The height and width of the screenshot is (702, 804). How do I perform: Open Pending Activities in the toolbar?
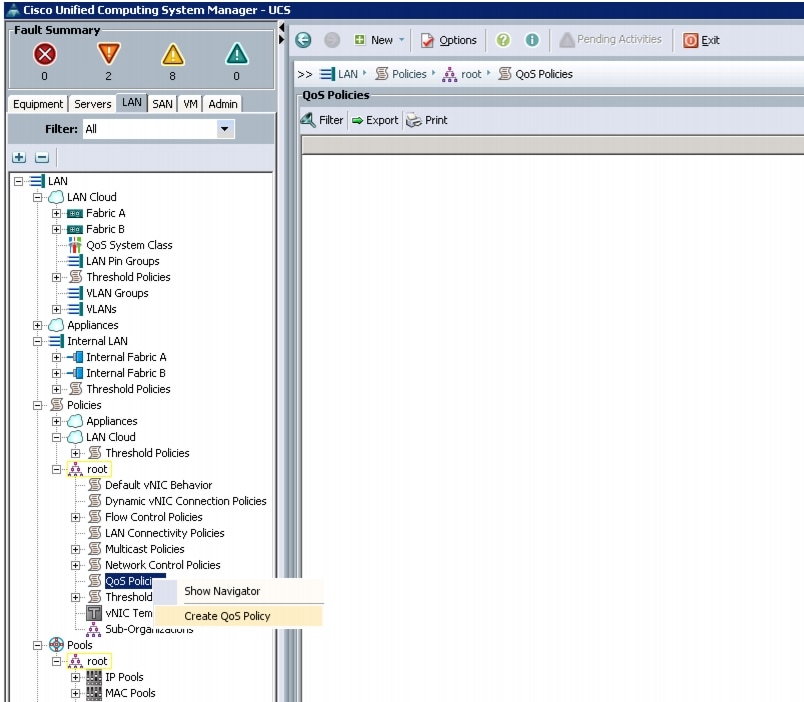click(611, 40)
